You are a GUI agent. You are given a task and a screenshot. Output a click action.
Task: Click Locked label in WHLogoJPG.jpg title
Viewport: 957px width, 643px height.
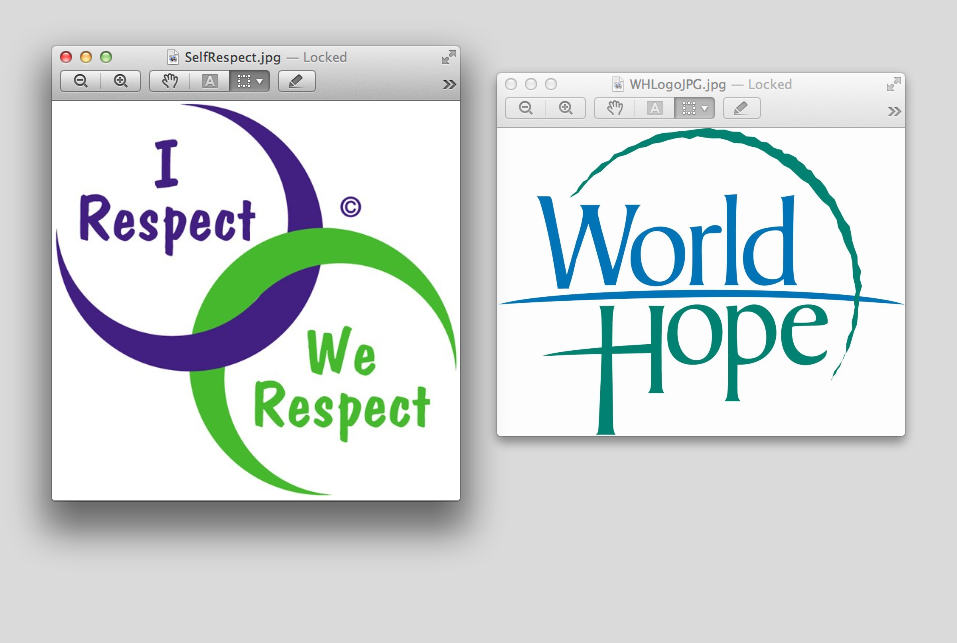click(x=770, y=84)
